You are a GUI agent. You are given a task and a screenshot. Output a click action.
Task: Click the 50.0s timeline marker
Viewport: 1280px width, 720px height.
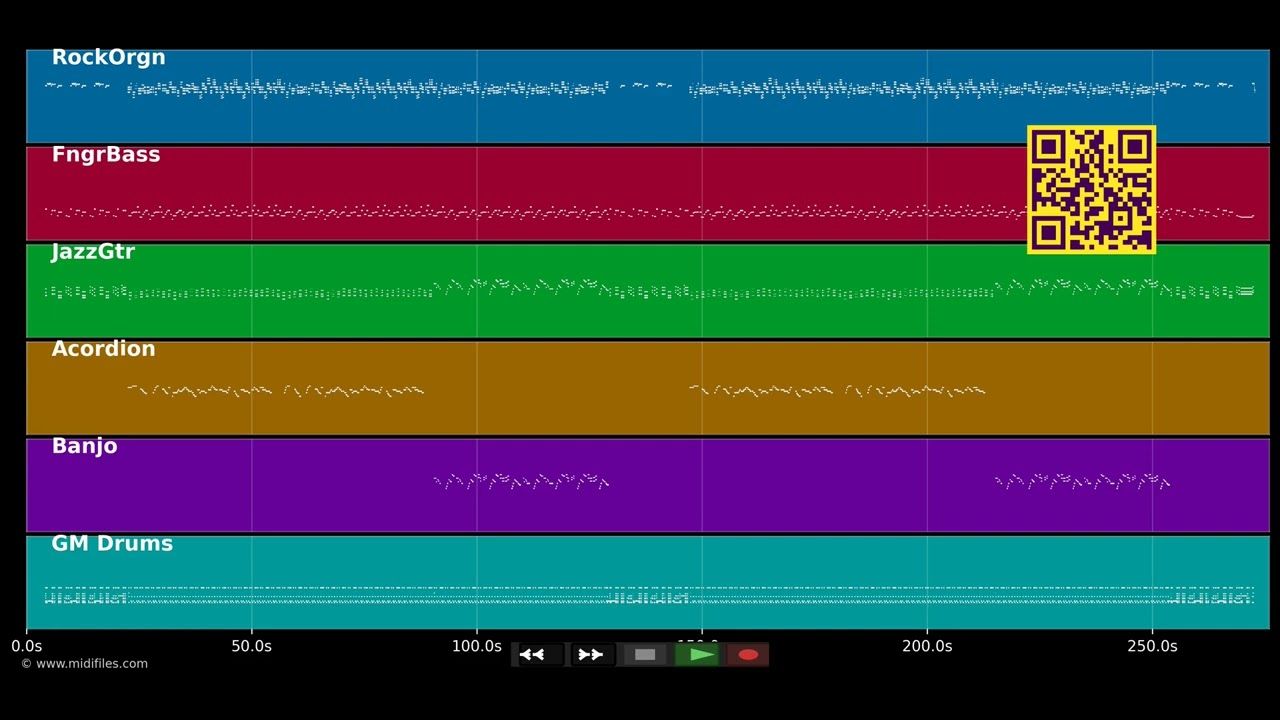(251, 647)
